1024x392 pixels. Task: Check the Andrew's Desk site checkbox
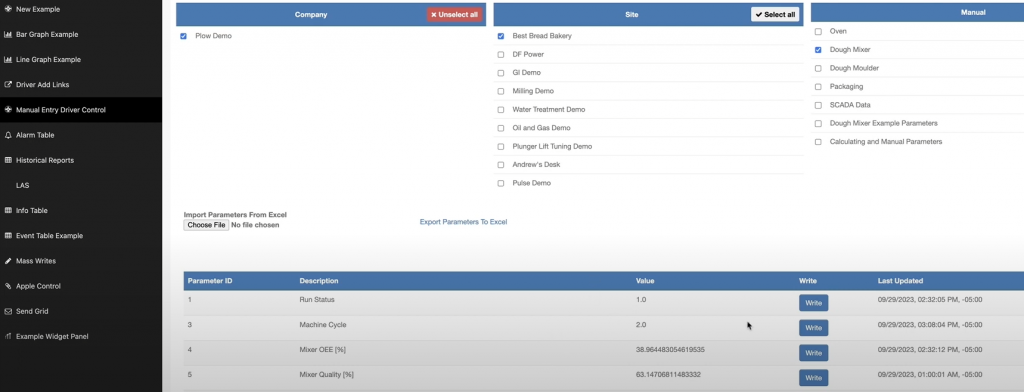pyautogui.click(x=501, y=165)
